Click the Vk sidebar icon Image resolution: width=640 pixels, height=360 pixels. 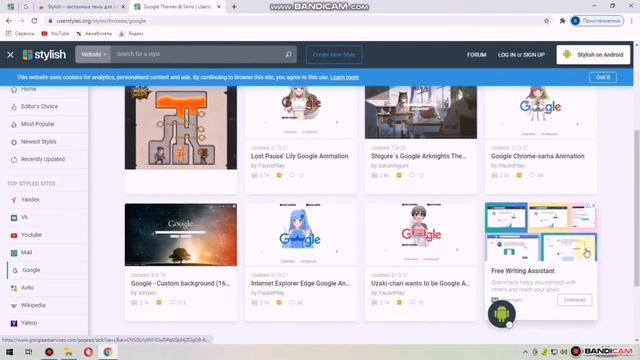pos(14,218)
